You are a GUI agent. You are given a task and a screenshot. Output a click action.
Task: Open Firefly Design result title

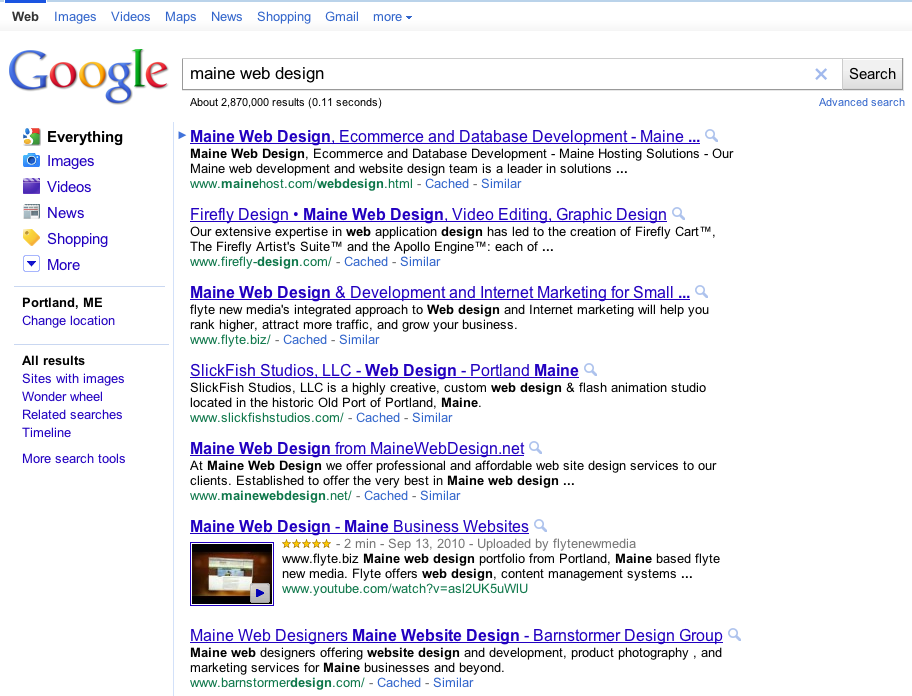tap(428, 214)
